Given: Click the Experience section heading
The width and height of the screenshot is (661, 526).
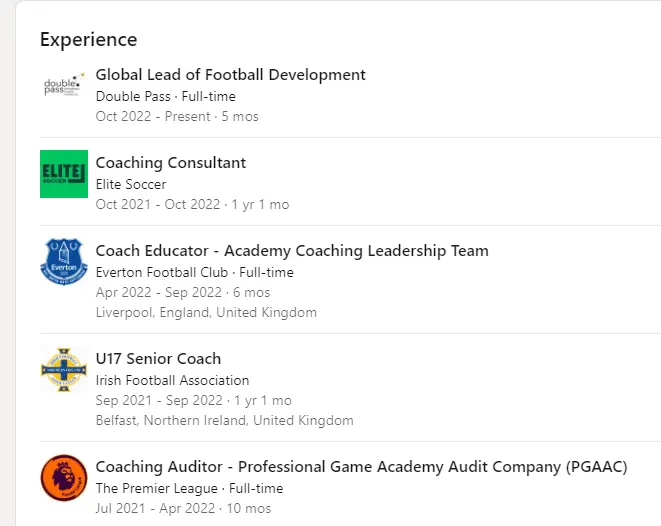Looking at the screenshot, I should (x=88, y=40).
